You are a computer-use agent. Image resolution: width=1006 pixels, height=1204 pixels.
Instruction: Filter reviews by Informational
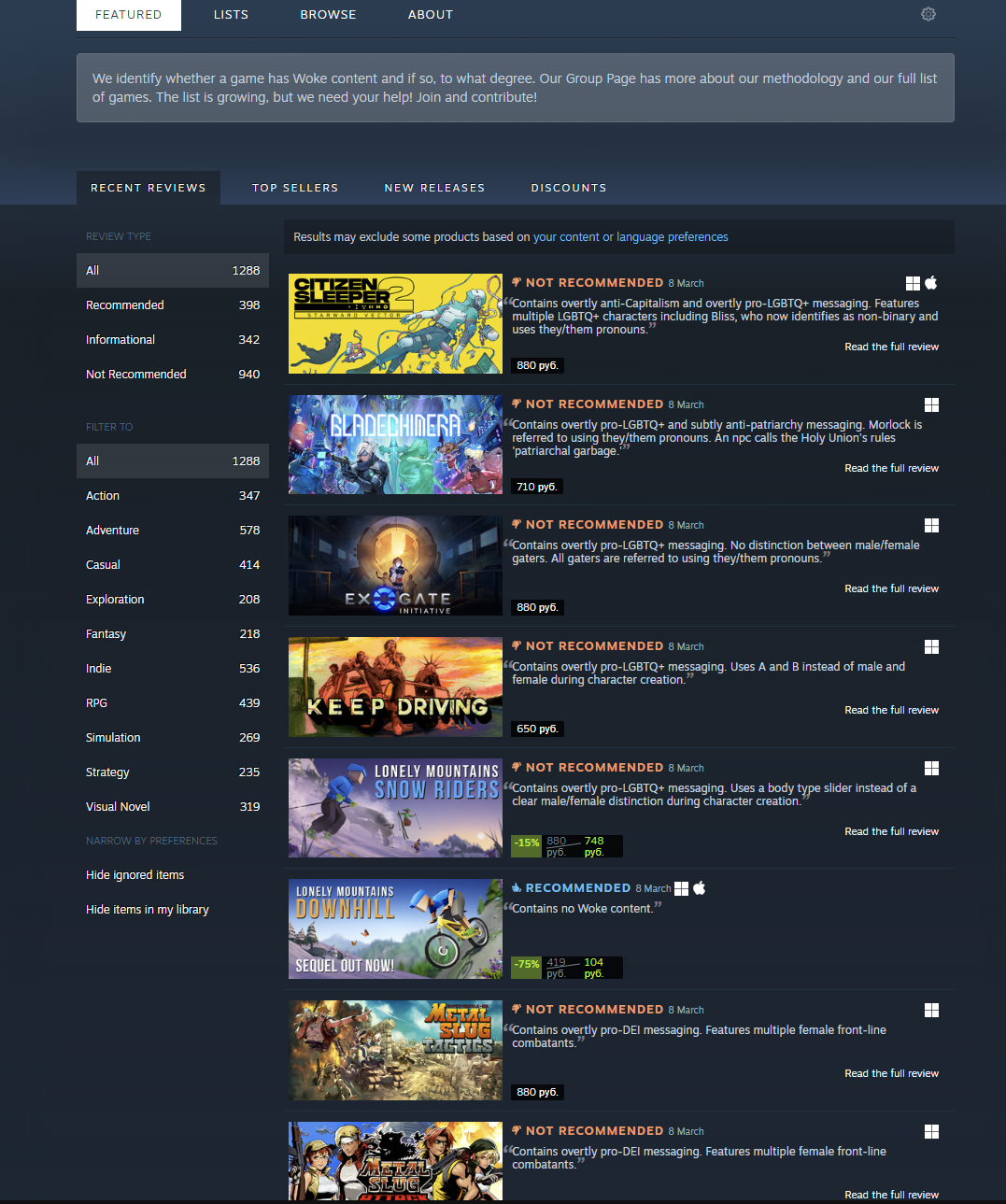pyautogui.click(x=173, y=339)
